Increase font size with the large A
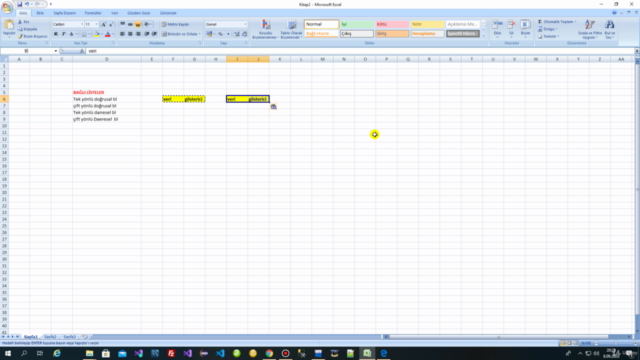 coord(104,24)
